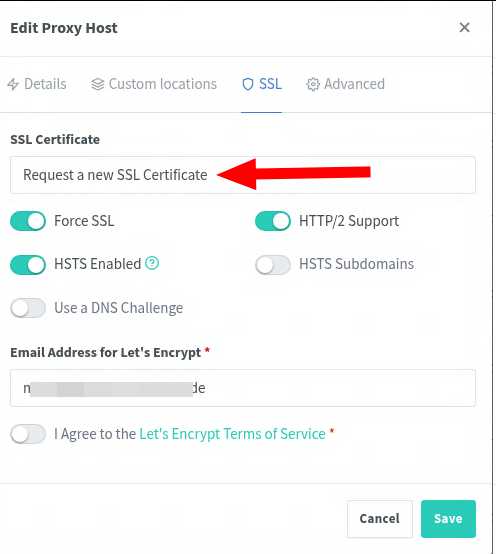The image size is (496, 554).
Task: Disable the Force SSL toggle
Action: [x=28, y=221]
